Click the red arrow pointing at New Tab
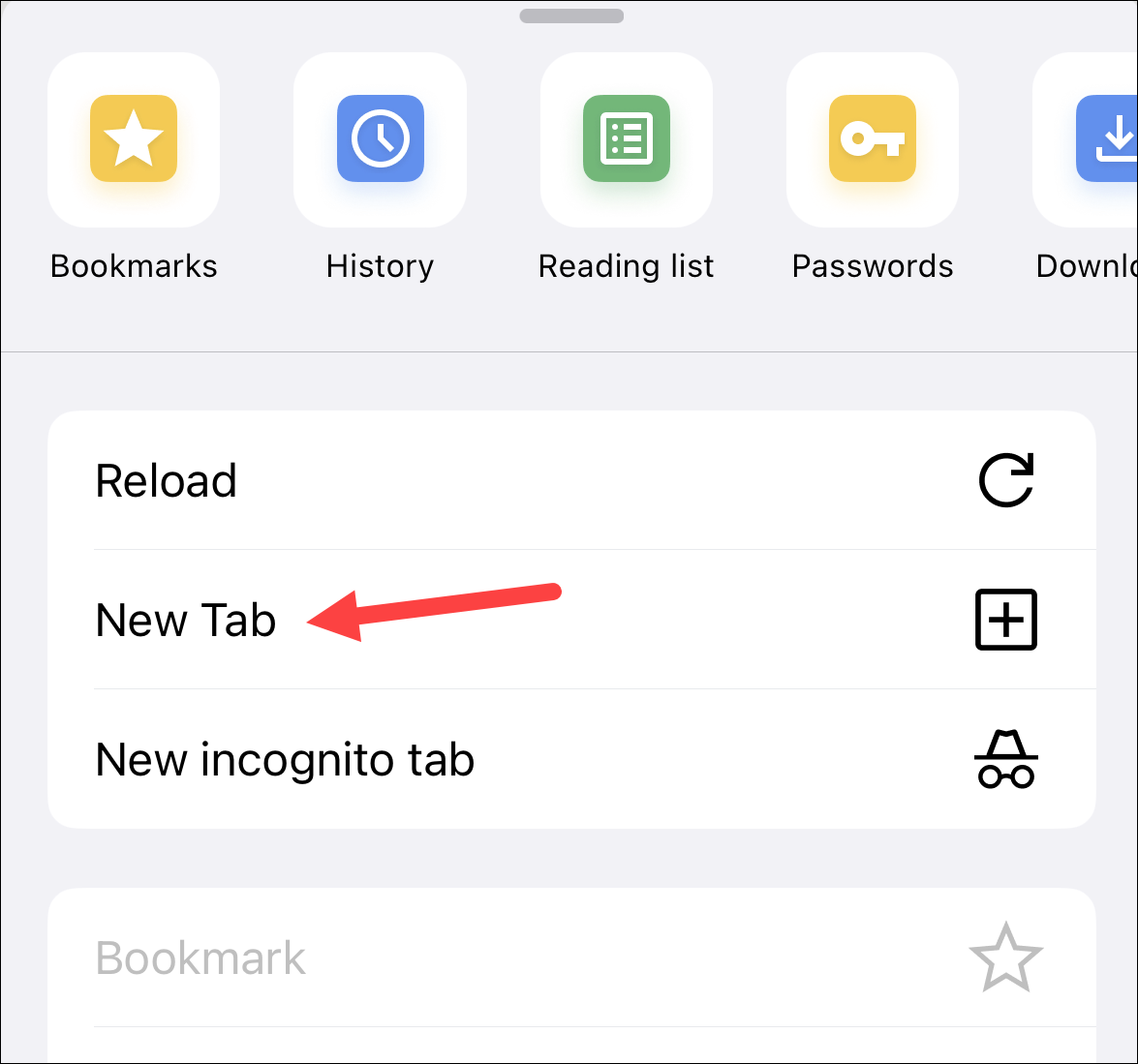The height and width of the screenshot is (1064, 1138). (434, 612)
